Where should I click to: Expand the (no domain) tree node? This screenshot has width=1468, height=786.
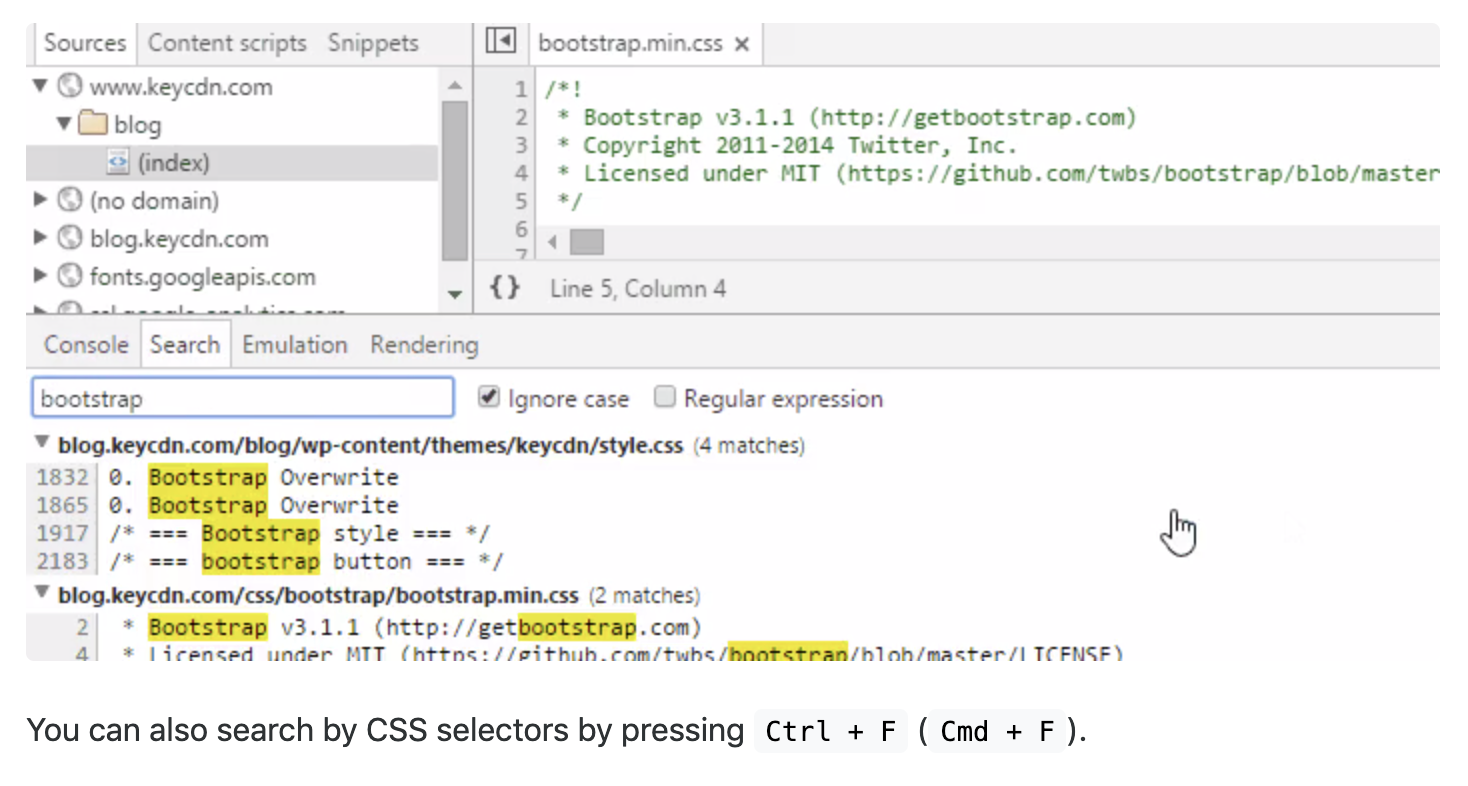pos(40,200)
